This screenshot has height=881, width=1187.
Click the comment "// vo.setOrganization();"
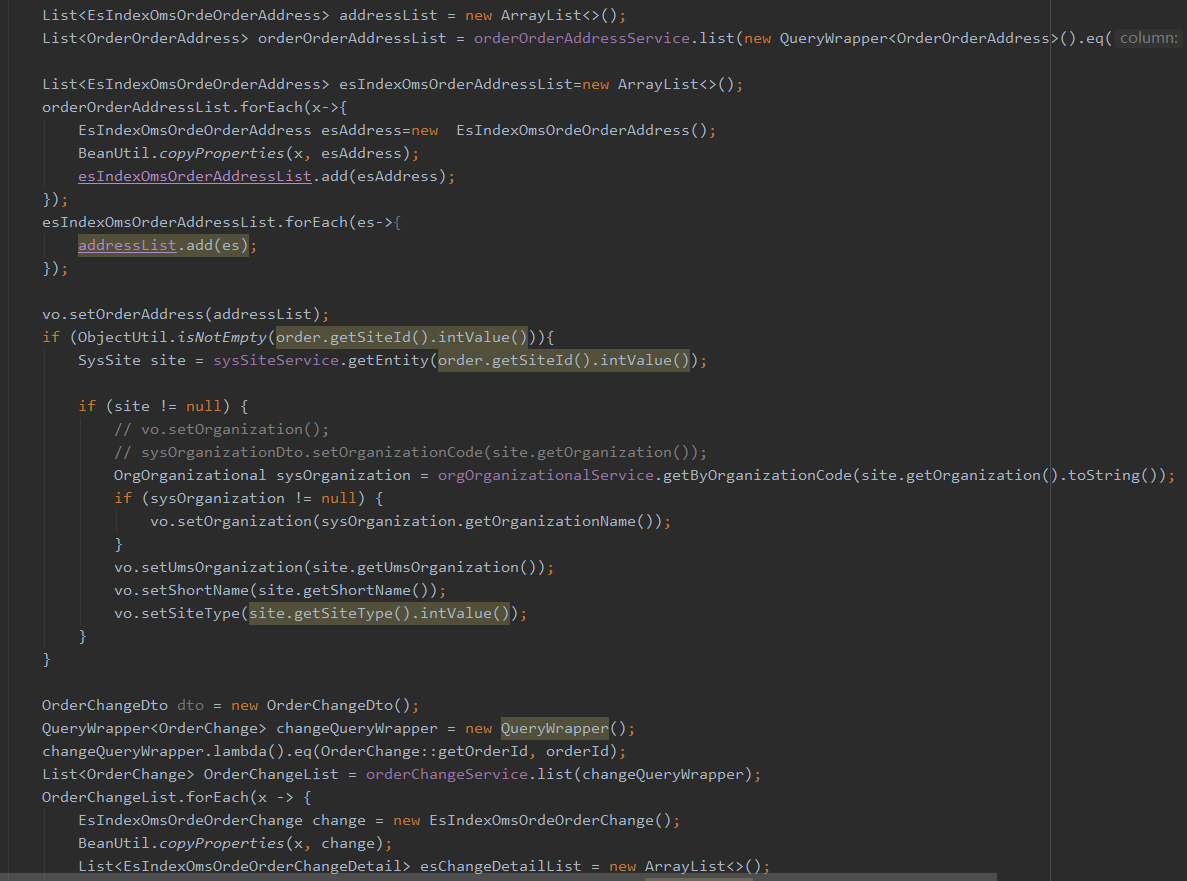click(221, 429)
